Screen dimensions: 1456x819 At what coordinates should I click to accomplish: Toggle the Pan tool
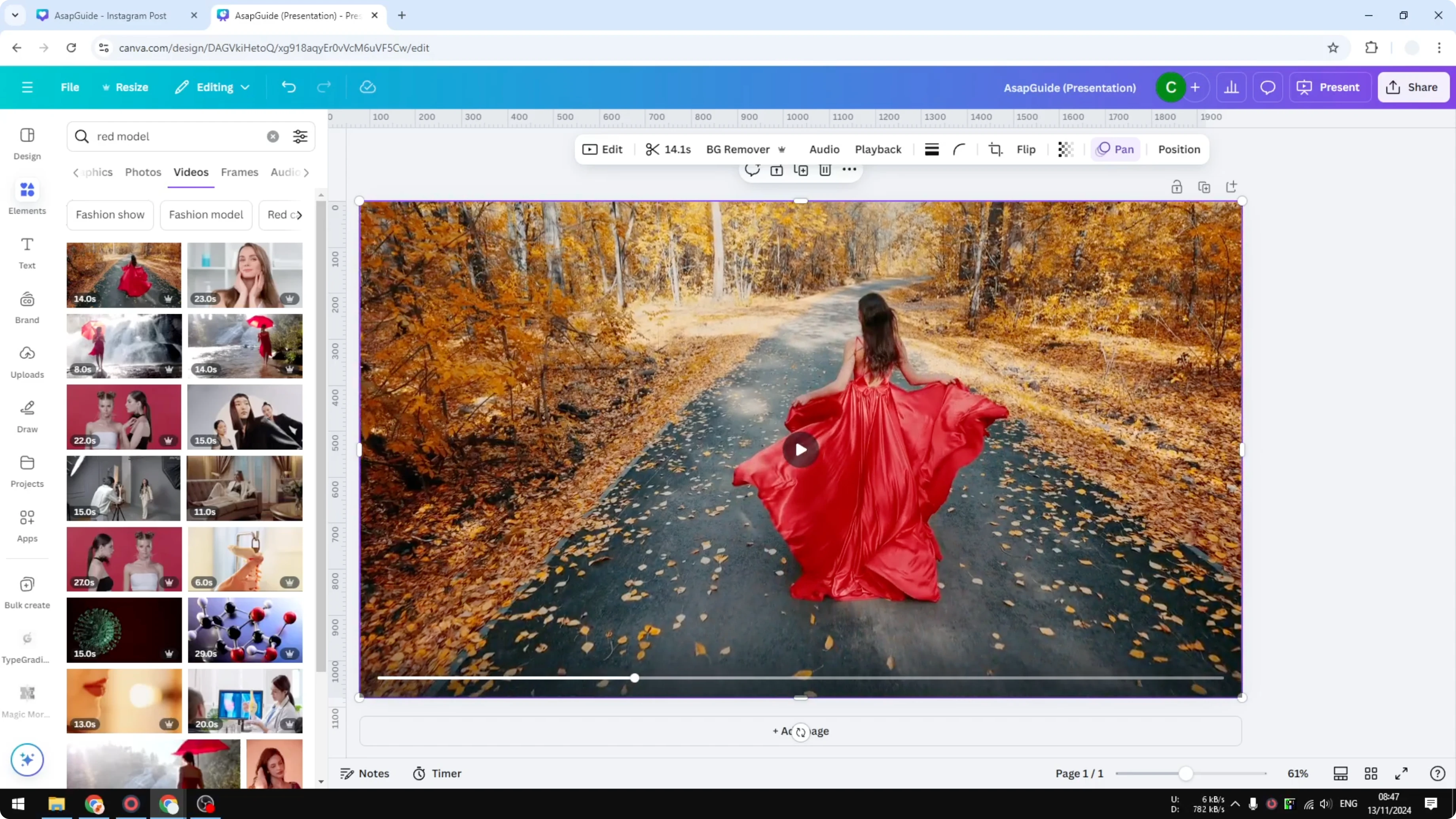tap(1115, 149)
